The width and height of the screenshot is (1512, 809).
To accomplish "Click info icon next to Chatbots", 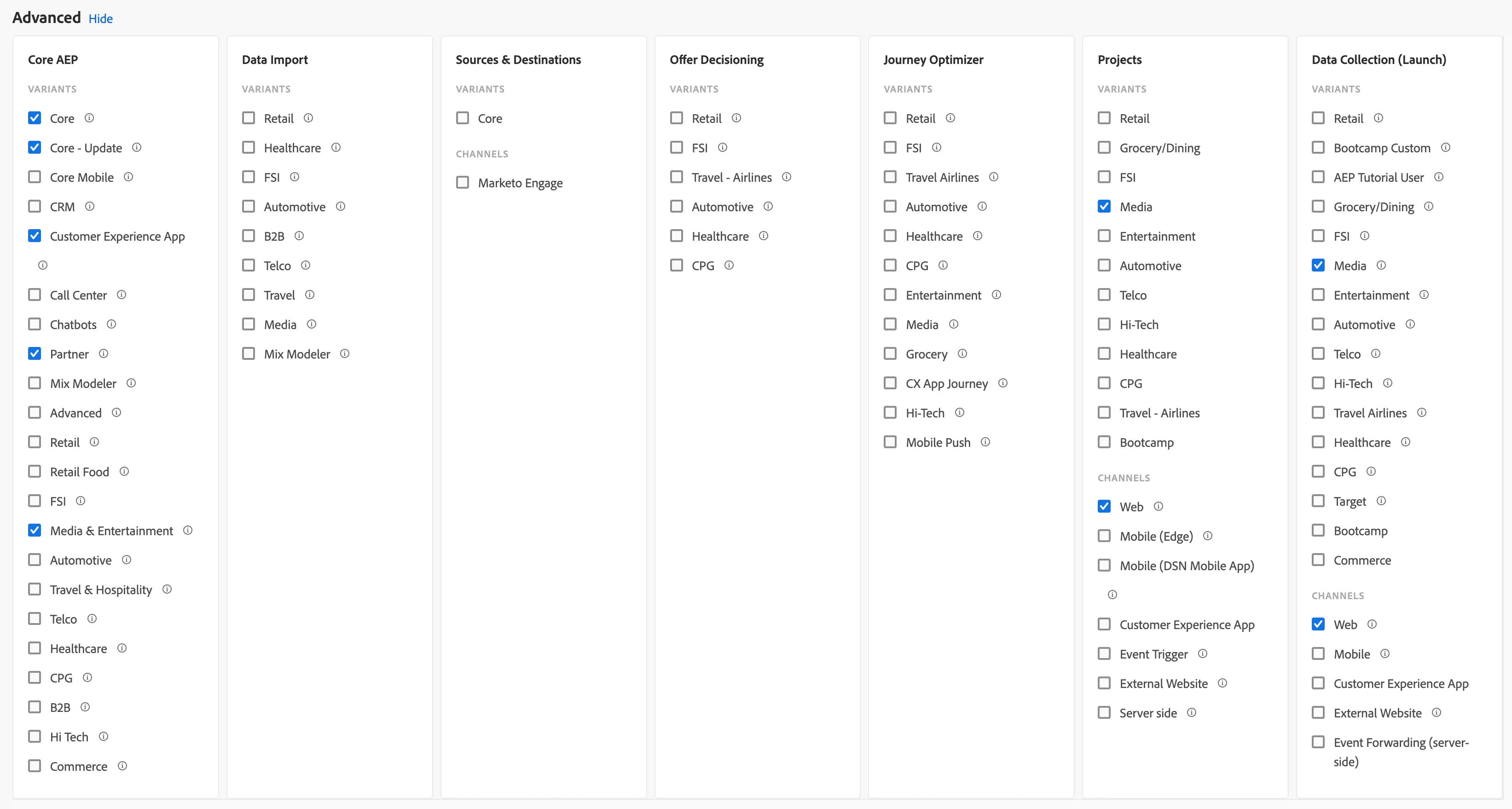I will coord(111,324).
